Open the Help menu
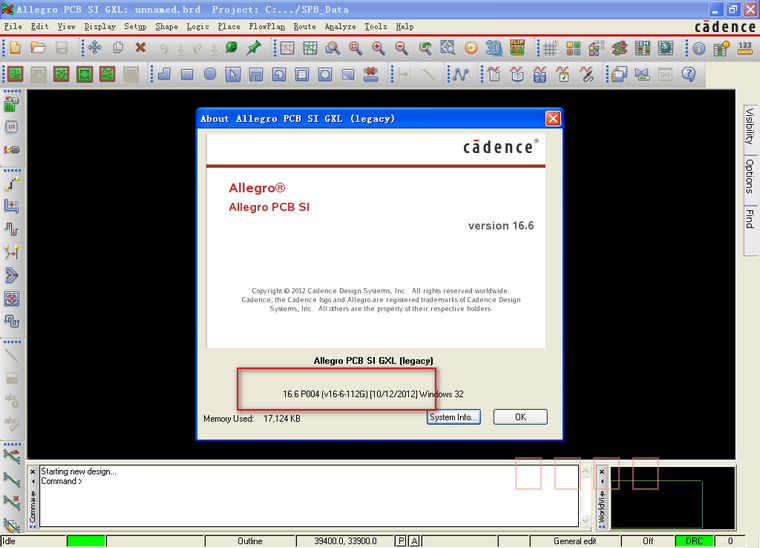The height and width of the screenshot is (548, 760). (x=405, y=27)
